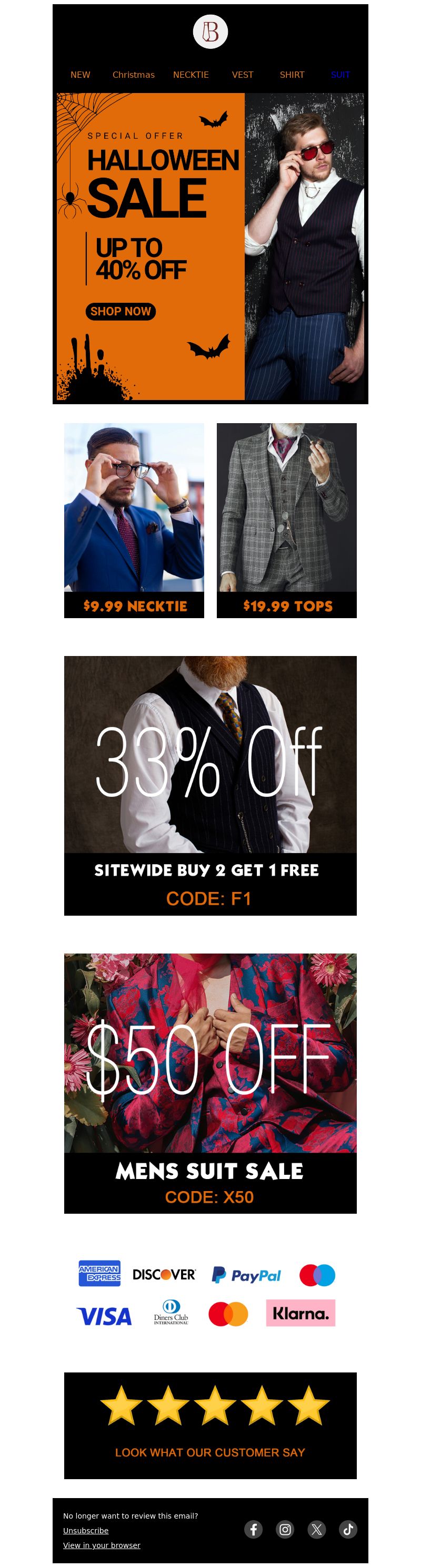The width and height of the screenshot is (421, 1568).
Task: Open the Facebook social icon
Action: 254,1529
